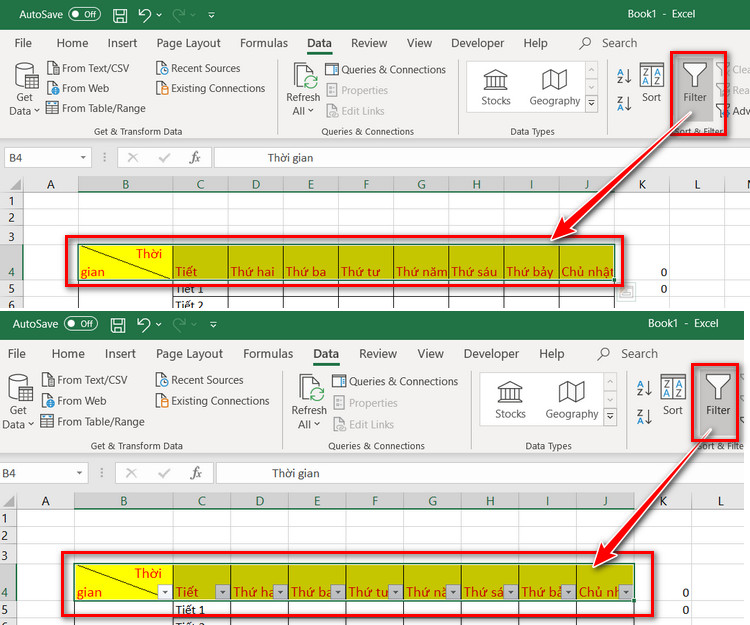Click the Undo arrow in the lower title bar
Viewport: 750px width, 625px height.
[143, 325]
